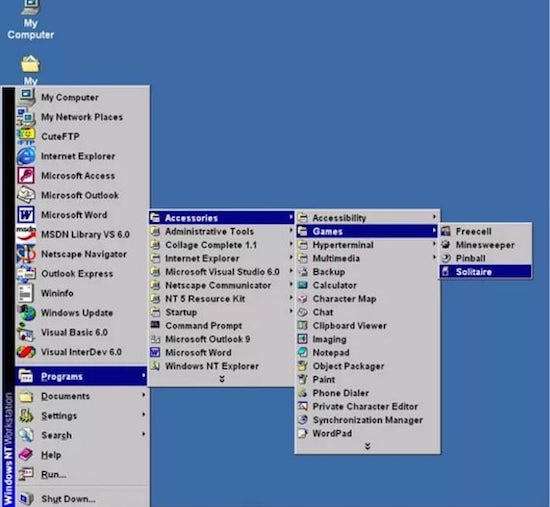Click the Internet Explorer icon

pyautogui.click(x=26, y=156)
